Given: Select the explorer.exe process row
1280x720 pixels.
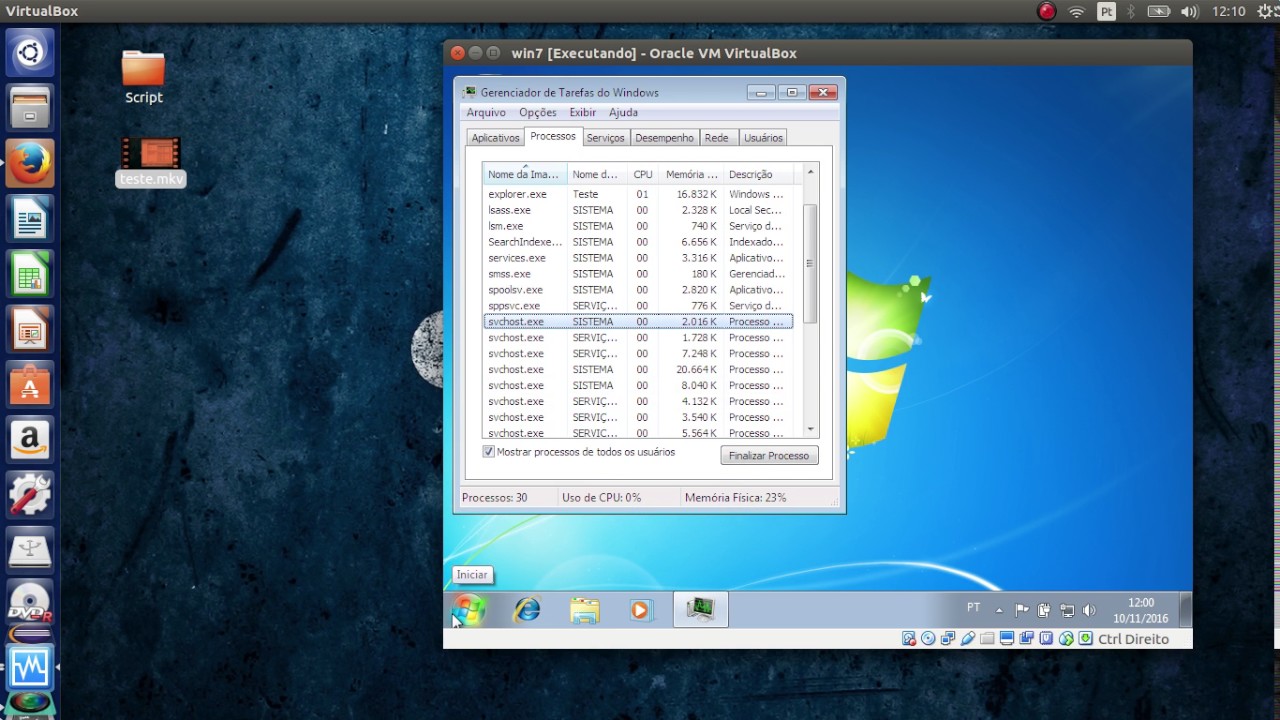Looking at the screenshot, I should pos(638,194).
